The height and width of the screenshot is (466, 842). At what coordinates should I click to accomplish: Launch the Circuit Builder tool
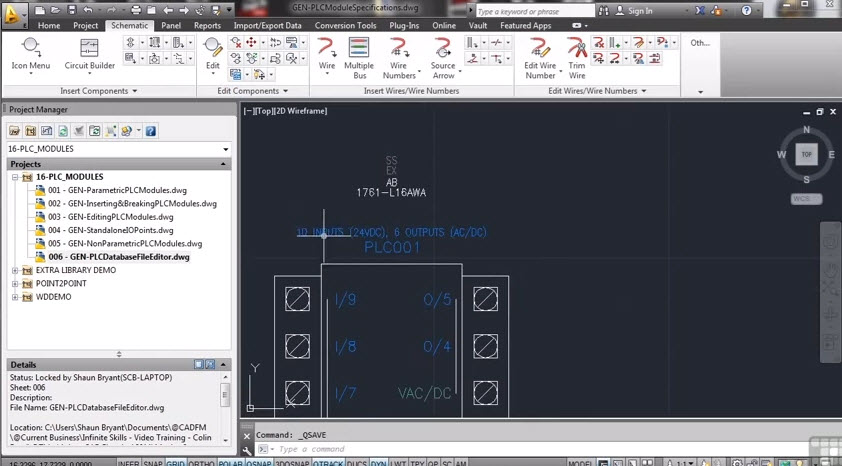point(89,54)
